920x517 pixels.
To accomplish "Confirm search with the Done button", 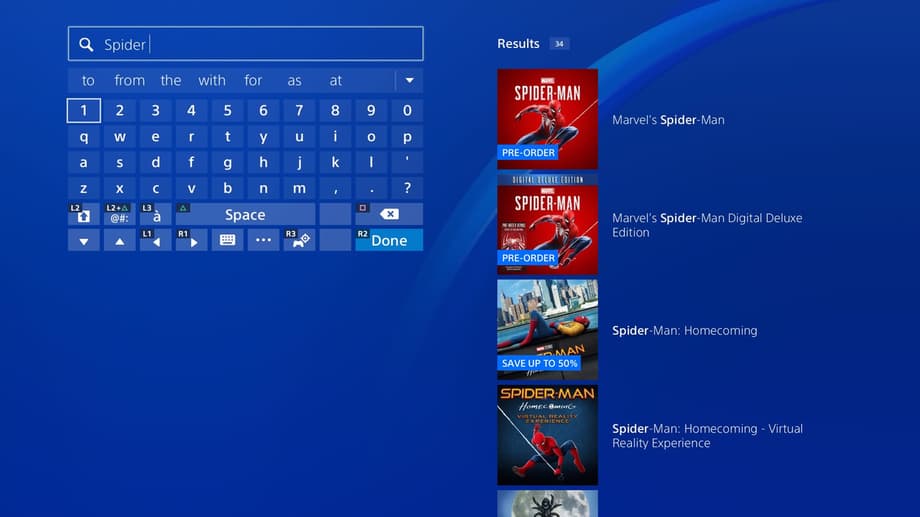I will [389, 241].
